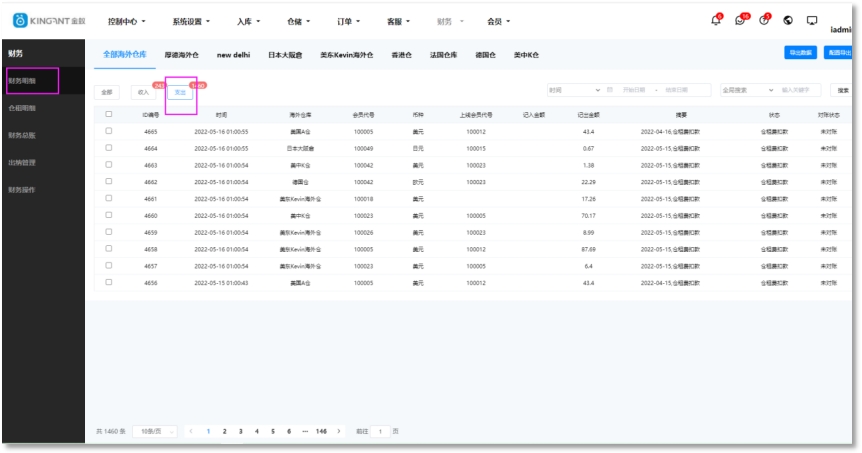Open the 全局搜索 scope dropdown
Viewport: 862px width, 453px height.
click(x=747, y=90)
